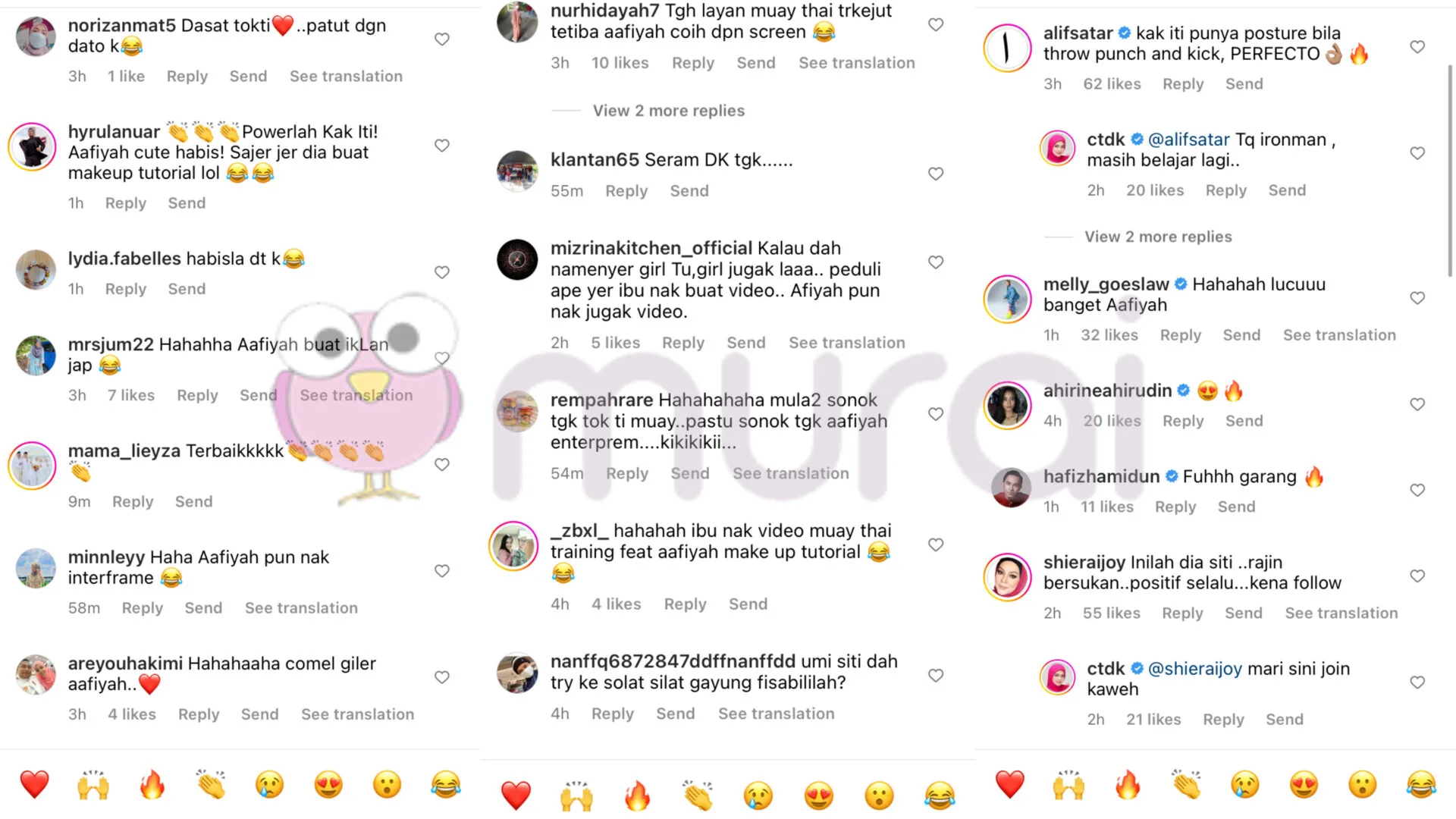This screenshot has width=1456, height=819.
Task: Reply to shieraijoy's comment
Action: (x=1182, y=613)
